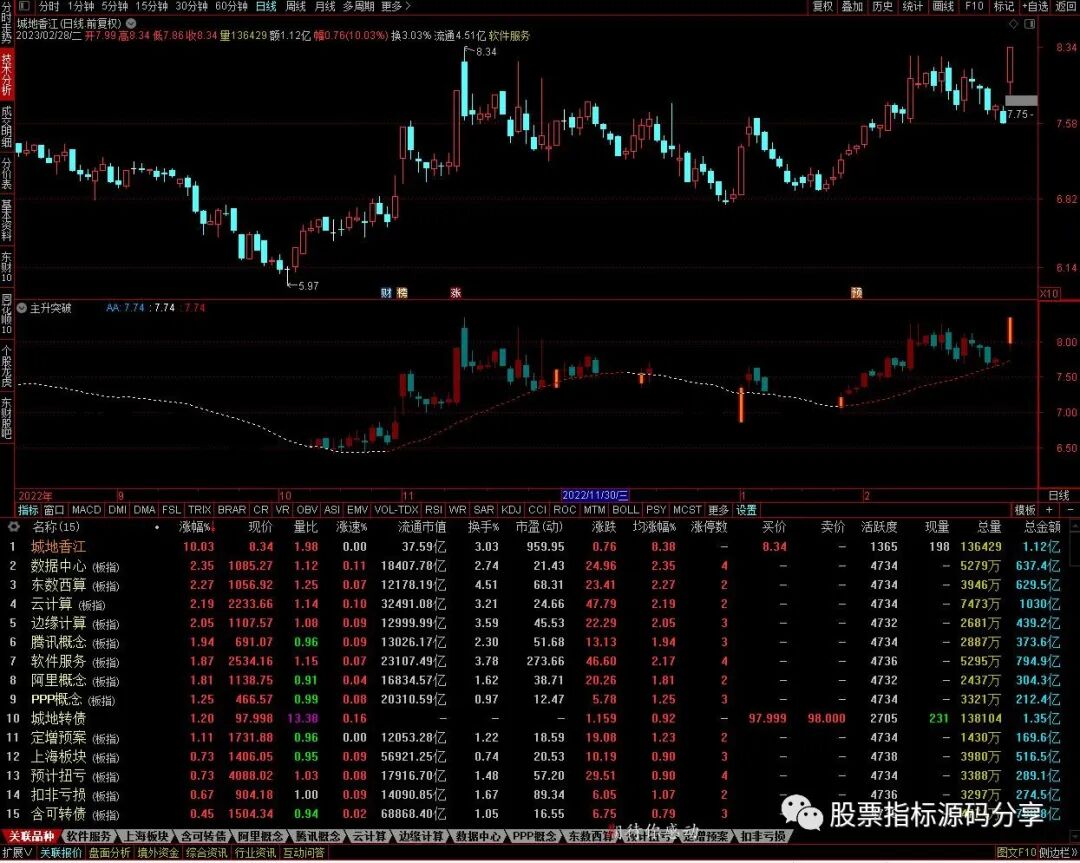Expand 更多 period options
The width and height of the screenshot is (1080, 863).
click(396, 6)
